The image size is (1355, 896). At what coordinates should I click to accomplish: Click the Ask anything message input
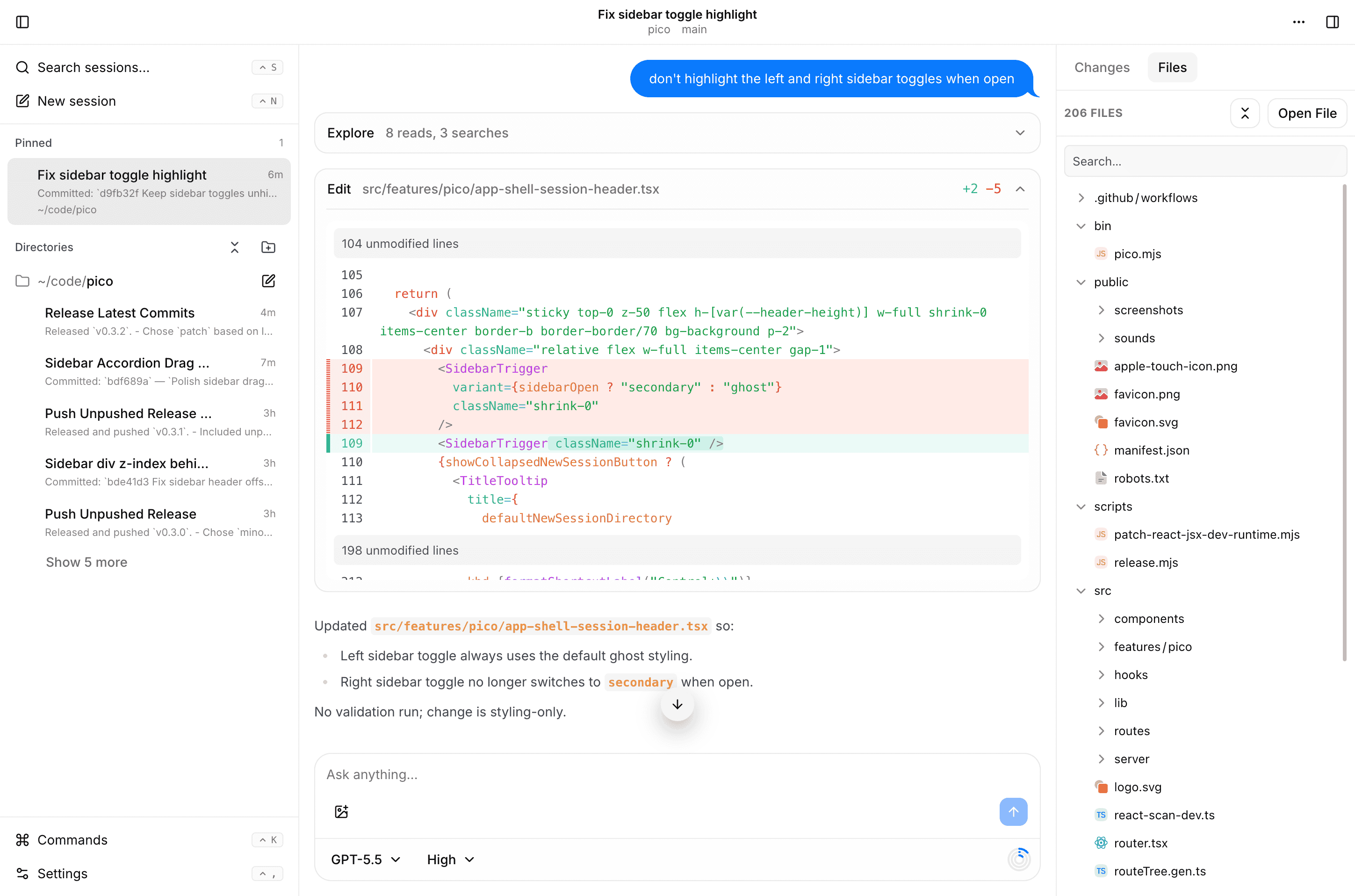[x=677, y=774]
